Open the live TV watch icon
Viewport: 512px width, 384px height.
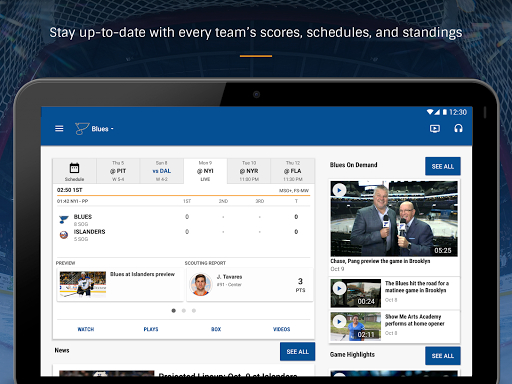tap(435, 129)
